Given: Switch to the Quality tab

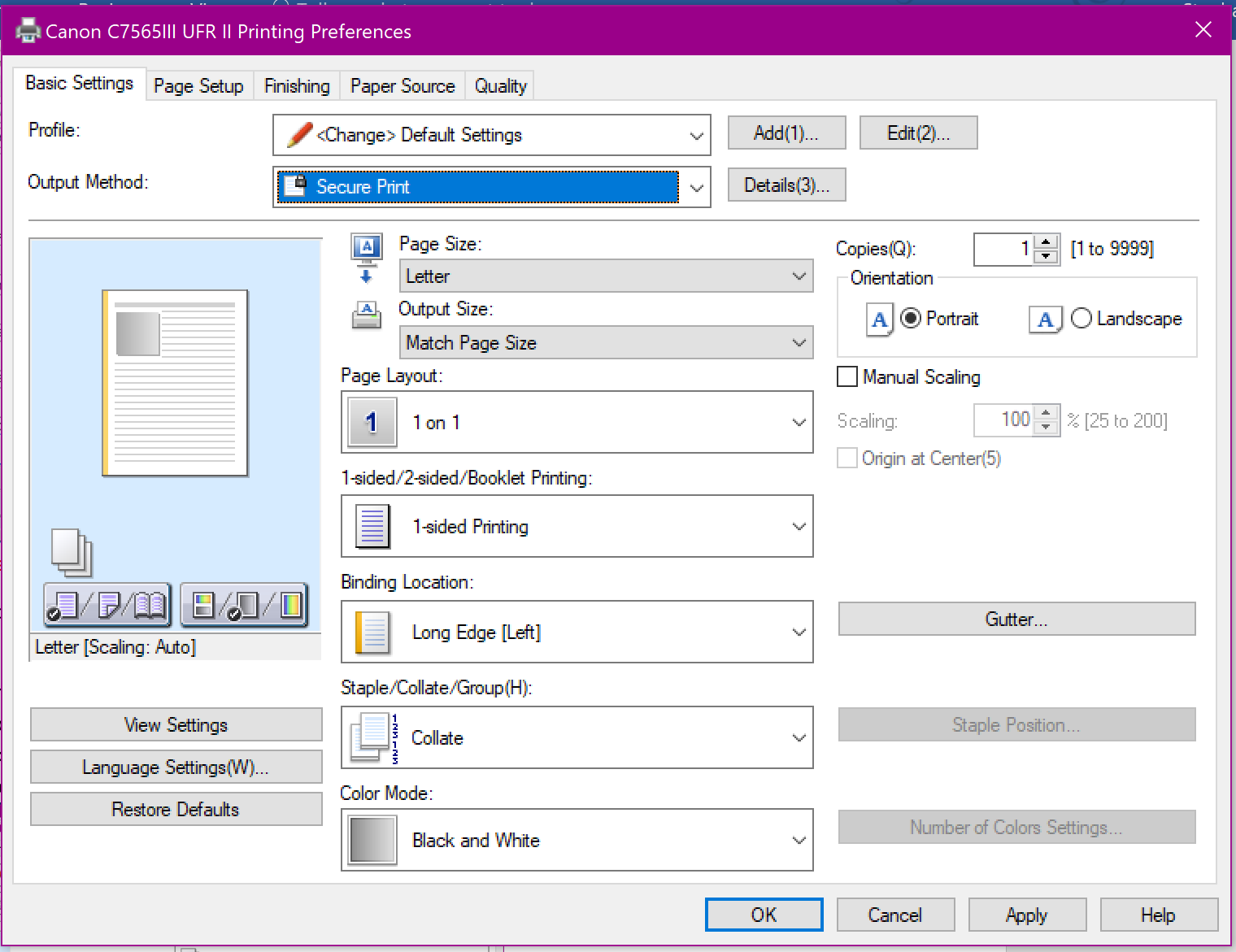Looking at the screenshot, I should [x=501, y=86].
